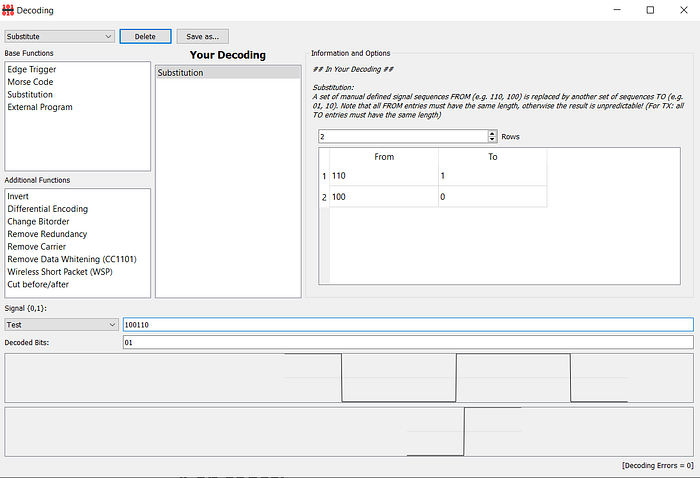Click the From cell containing 110
The width and height of the screenshot is (700, 478).
[384, 176]
